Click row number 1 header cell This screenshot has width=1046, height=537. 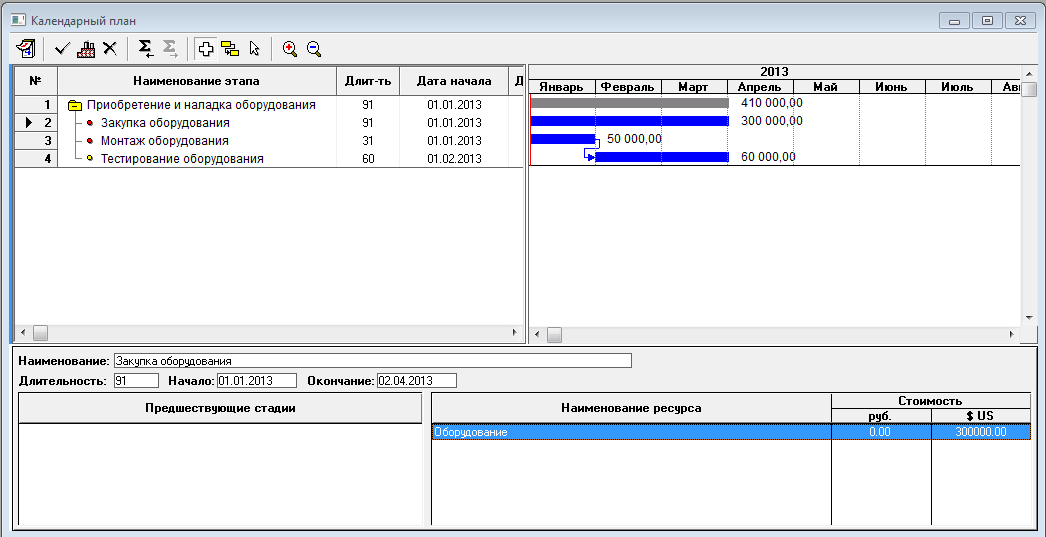tap(36, 105)
